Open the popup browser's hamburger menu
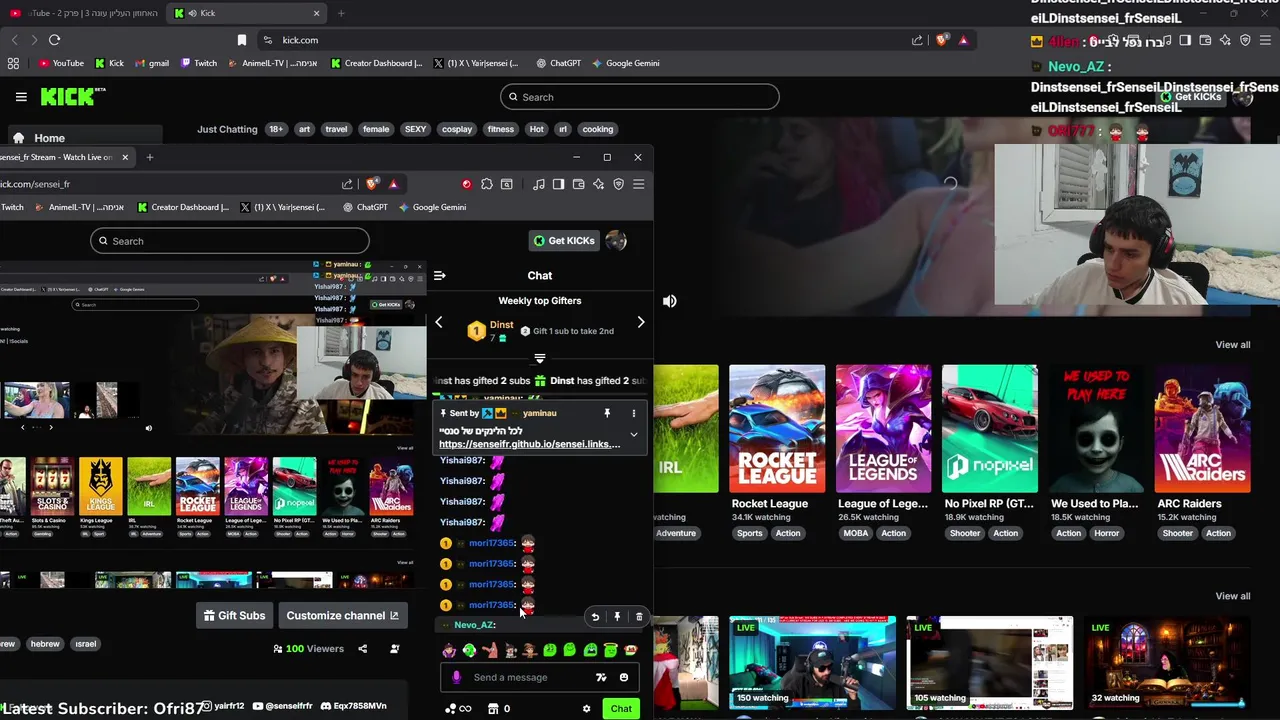Screen dimensions: 1280x720 tap(638, 184)
